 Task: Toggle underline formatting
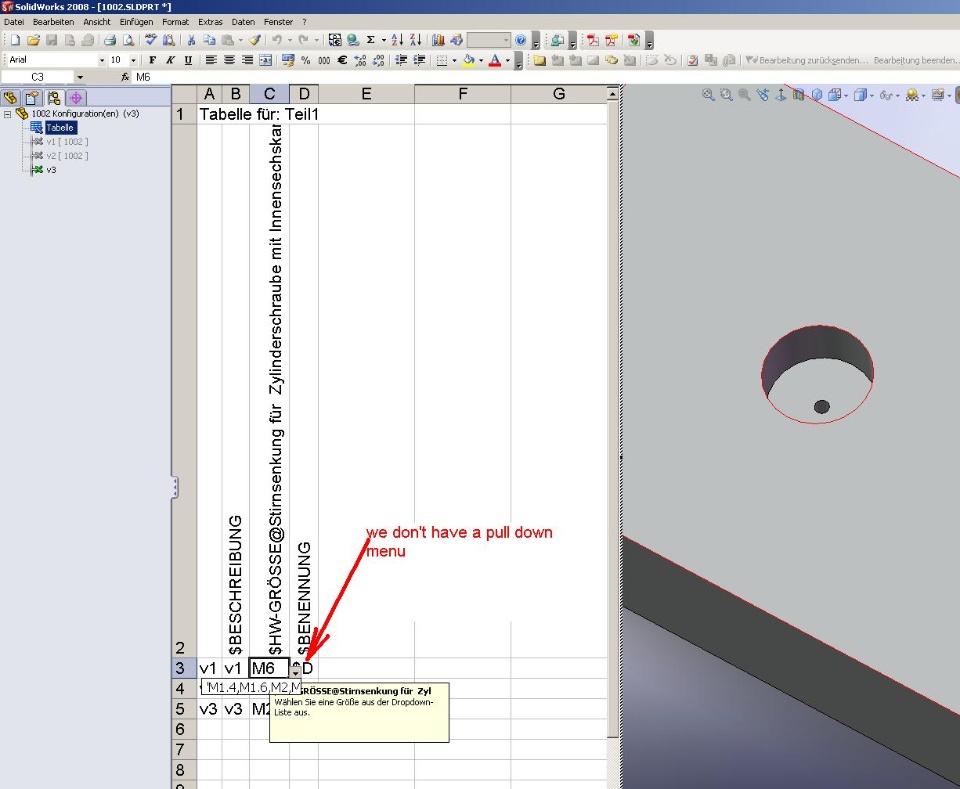(188, 60)
